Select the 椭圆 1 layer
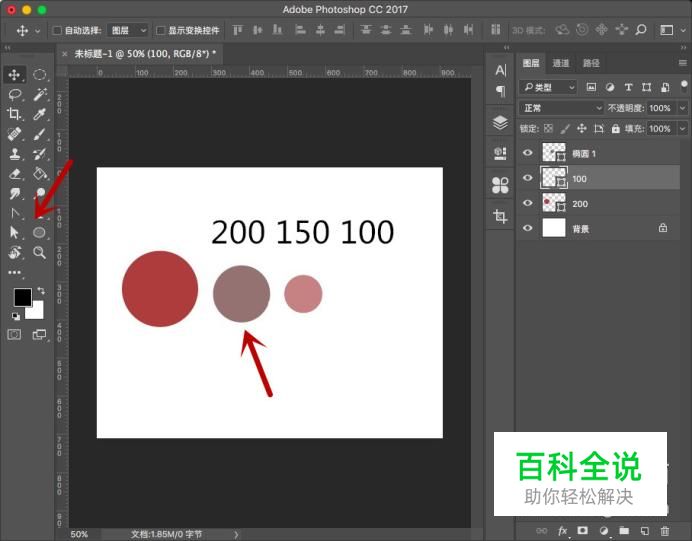The image size is (692, 541). click(x=610, y=153)
